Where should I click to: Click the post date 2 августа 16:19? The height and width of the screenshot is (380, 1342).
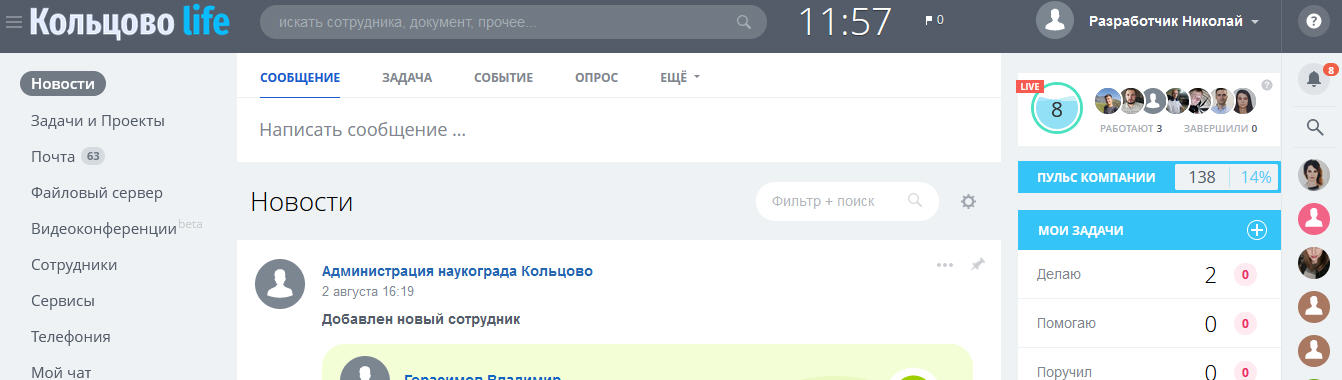[x=368, y=291]
